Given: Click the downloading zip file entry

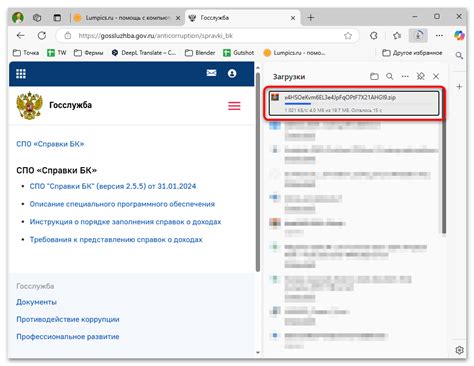Looking at the screenshot, I should (354, 103).
